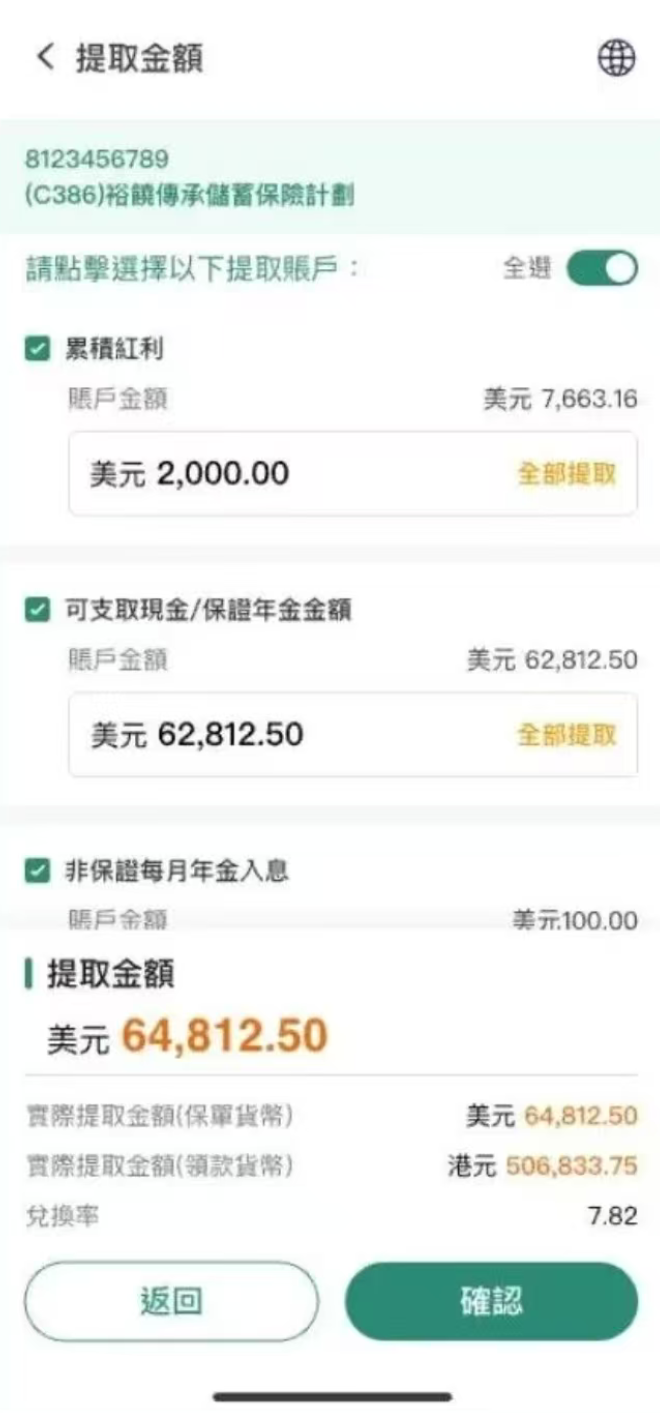Viewport: 660px width, 1413px height.
Task: Tap the 港元 506,833.75 payout amount
Action: pyautogui.click(x=569, y=1166)
